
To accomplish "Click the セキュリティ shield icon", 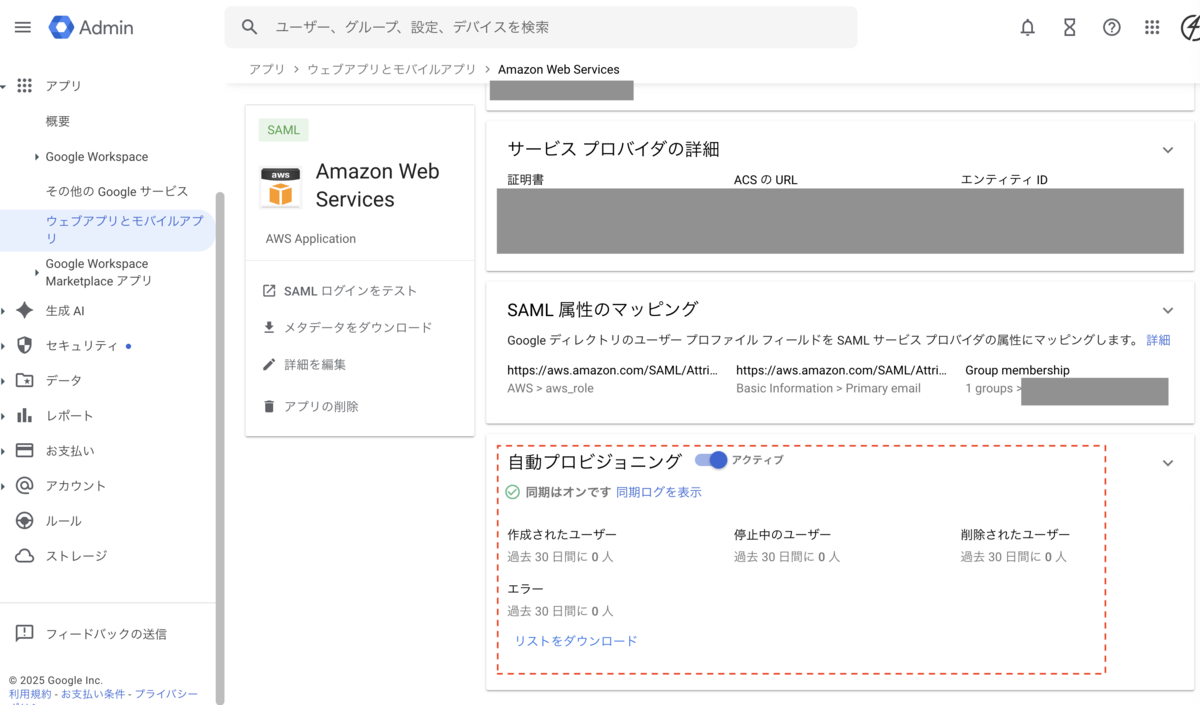I will (x=25, y=345).
